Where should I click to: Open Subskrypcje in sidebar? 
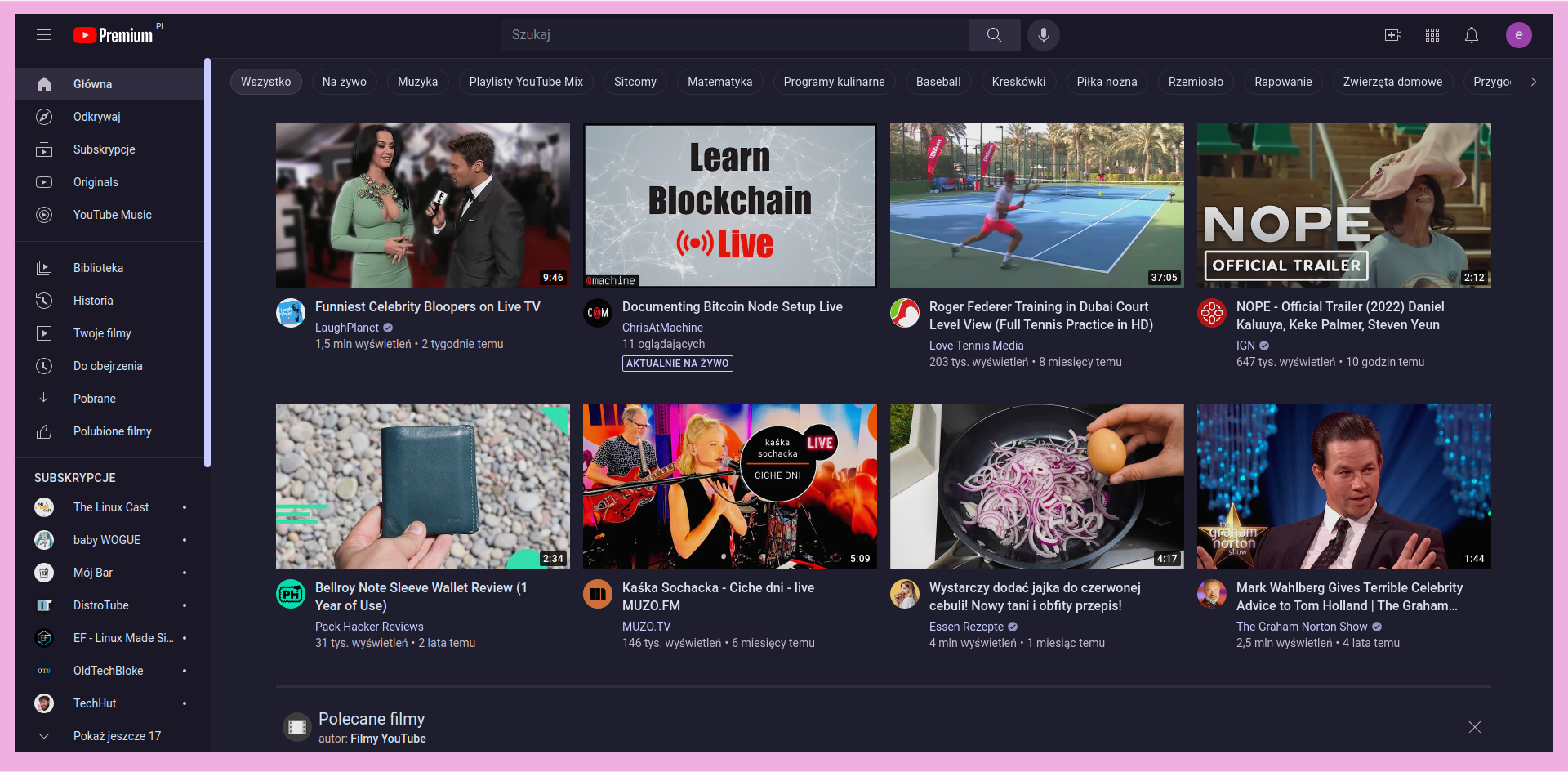109,149
